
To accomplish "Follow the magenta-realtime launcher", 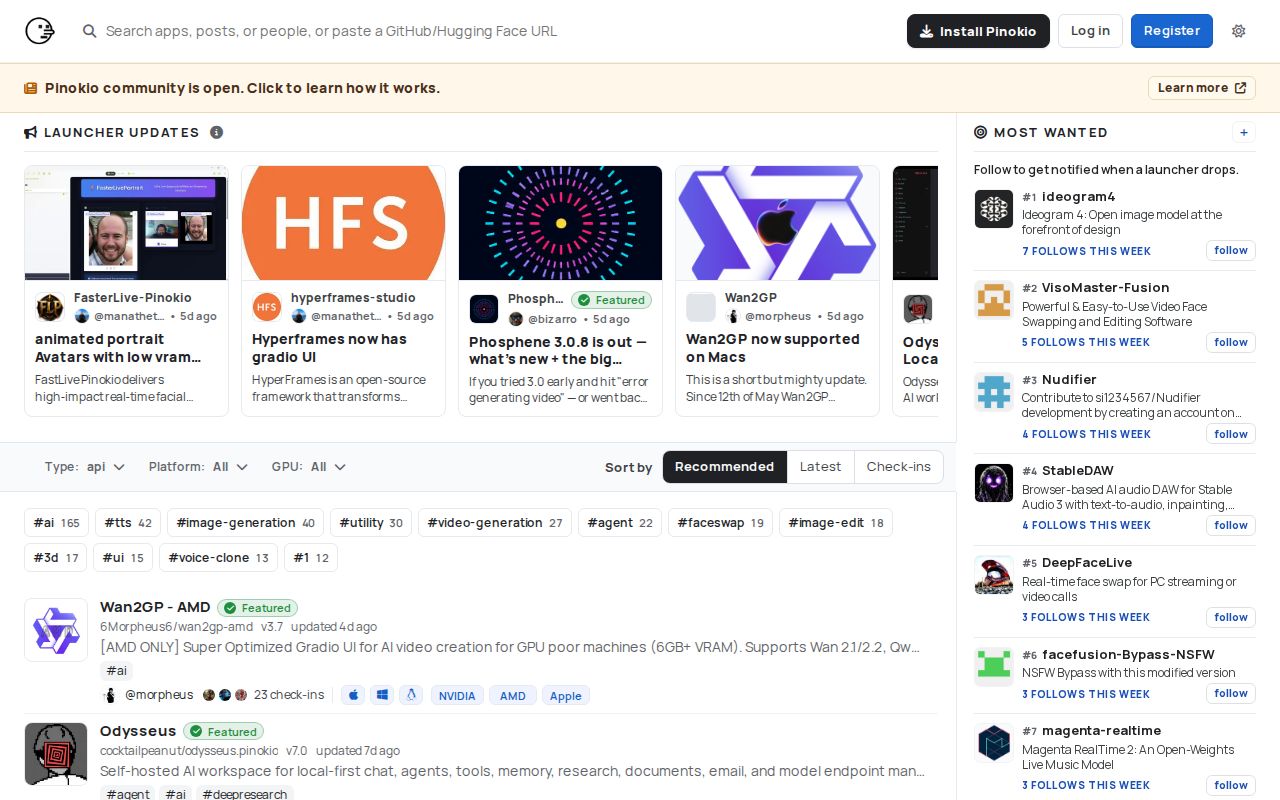I will pos(1231,785).
